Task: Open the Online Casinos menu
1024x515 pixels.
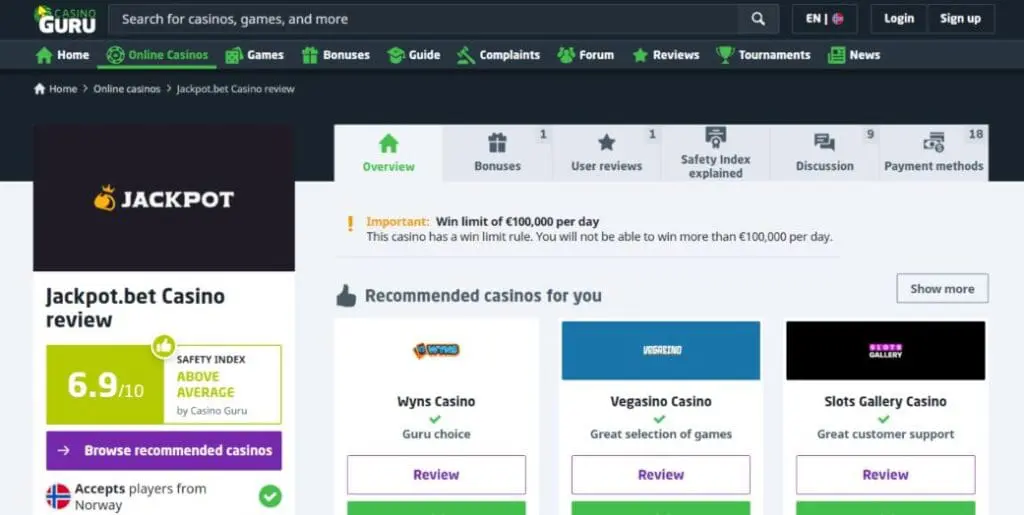Action: click(x=157, y=55)
